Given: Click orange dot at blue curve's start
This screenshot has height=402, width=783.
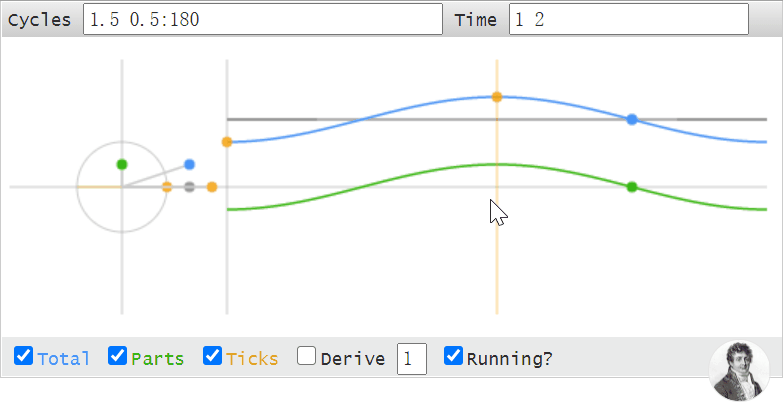Looking at the screenshot, I should coord(227,142).
